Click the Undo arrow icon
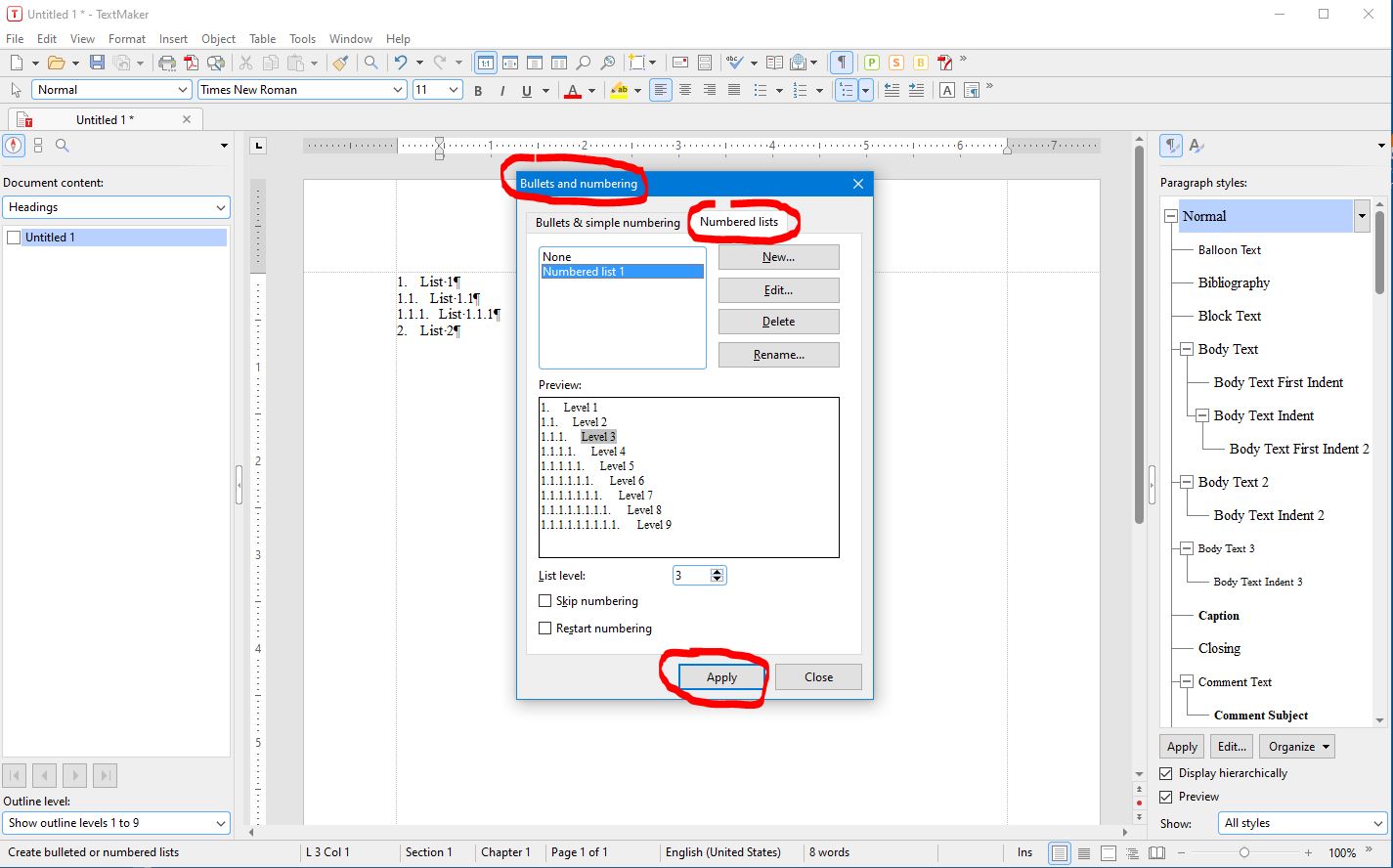 (401, 63)
